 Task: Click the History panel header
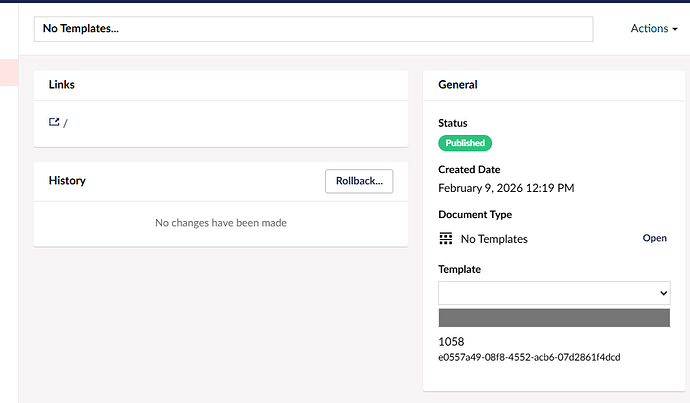tap(67, 181)
